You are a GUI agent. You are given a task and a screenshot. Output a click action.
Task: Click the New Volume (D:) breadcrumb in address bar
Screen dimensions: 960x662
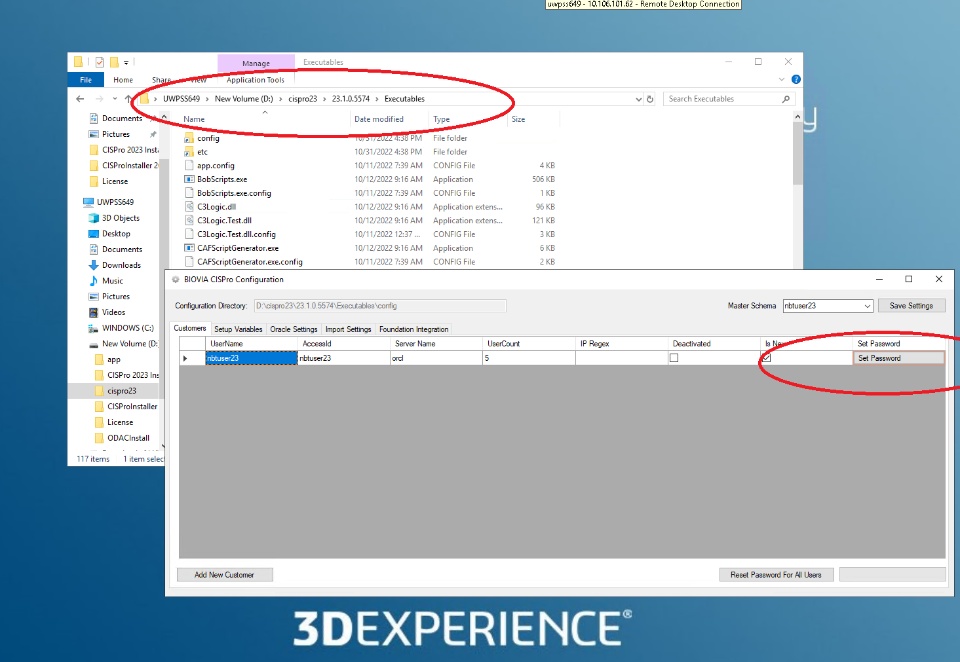[244, 99]
